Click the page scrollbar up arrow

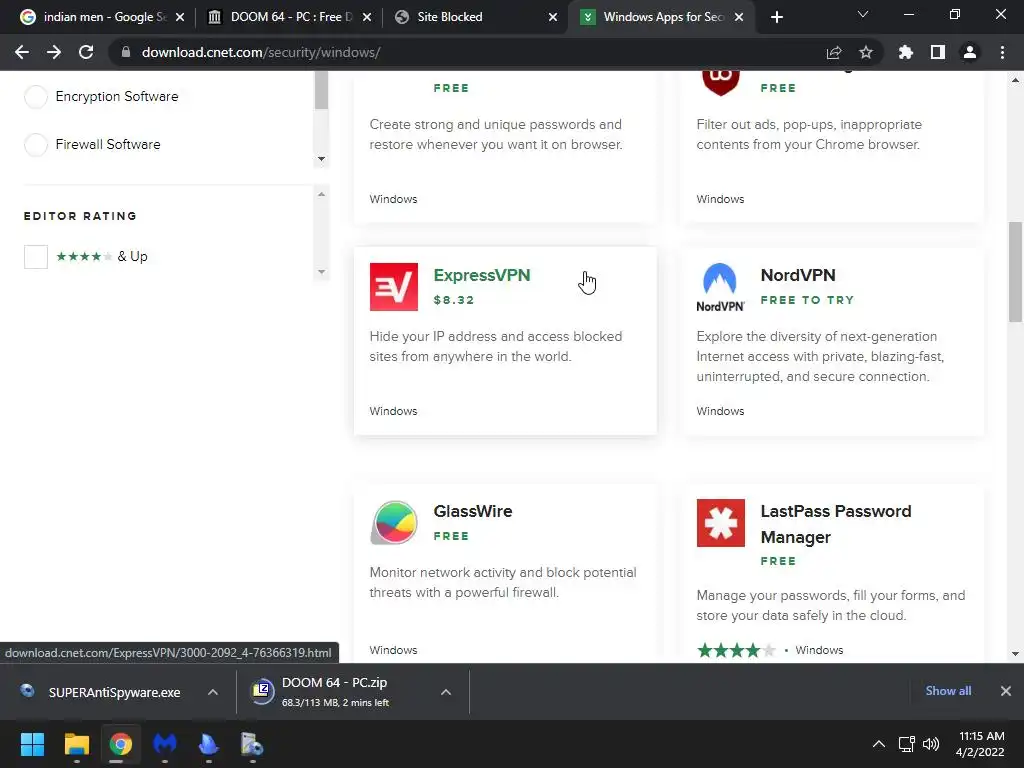(1015, 80)
